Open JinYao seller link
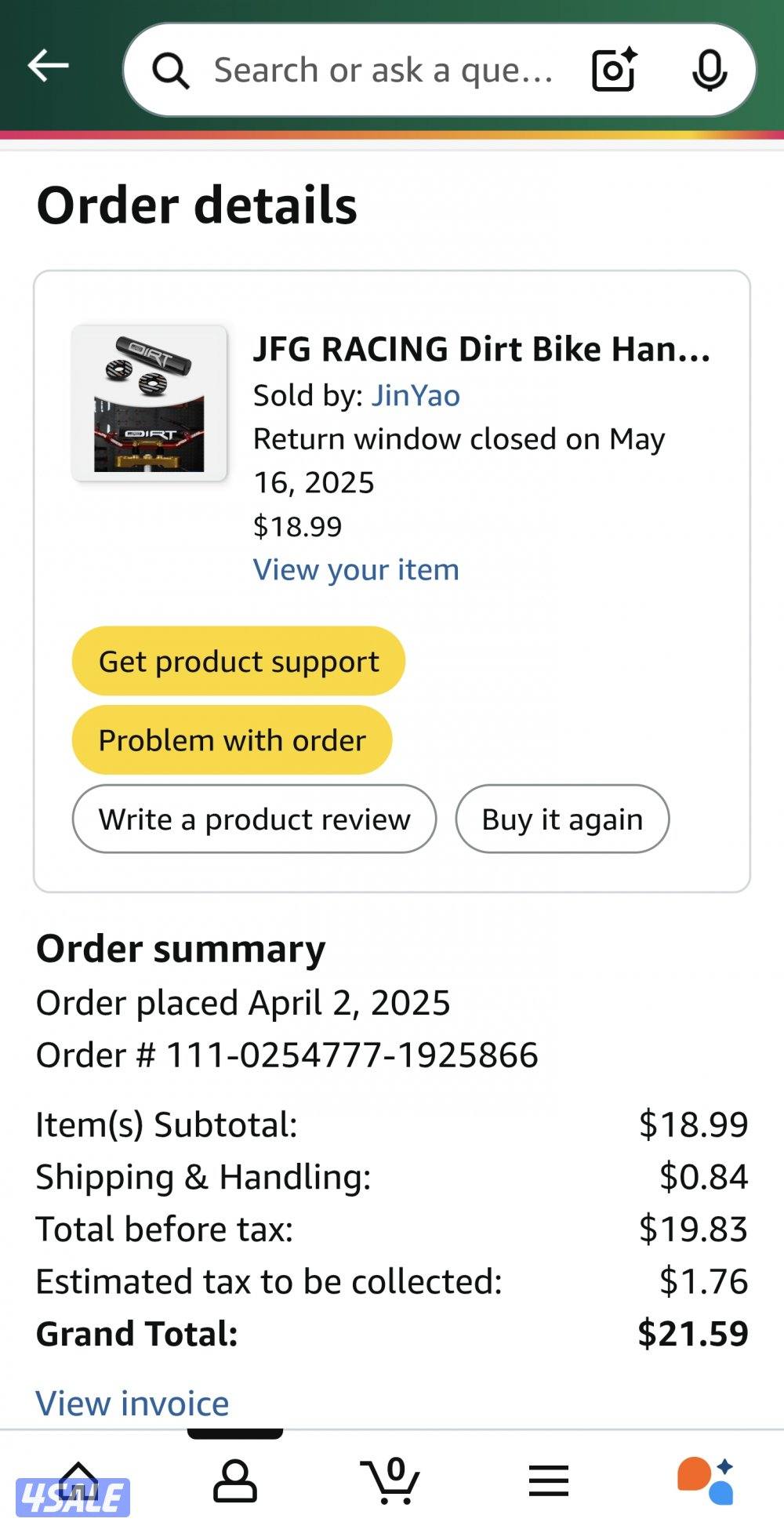This screenshot has height=1533, width=784. (x=416, y=395)
